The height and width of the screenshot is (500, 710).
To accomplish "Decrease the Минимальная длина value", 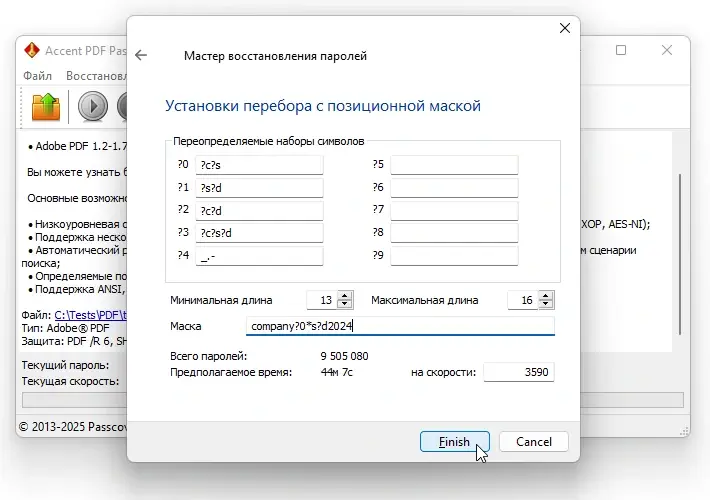I will (x=345, y=304).
